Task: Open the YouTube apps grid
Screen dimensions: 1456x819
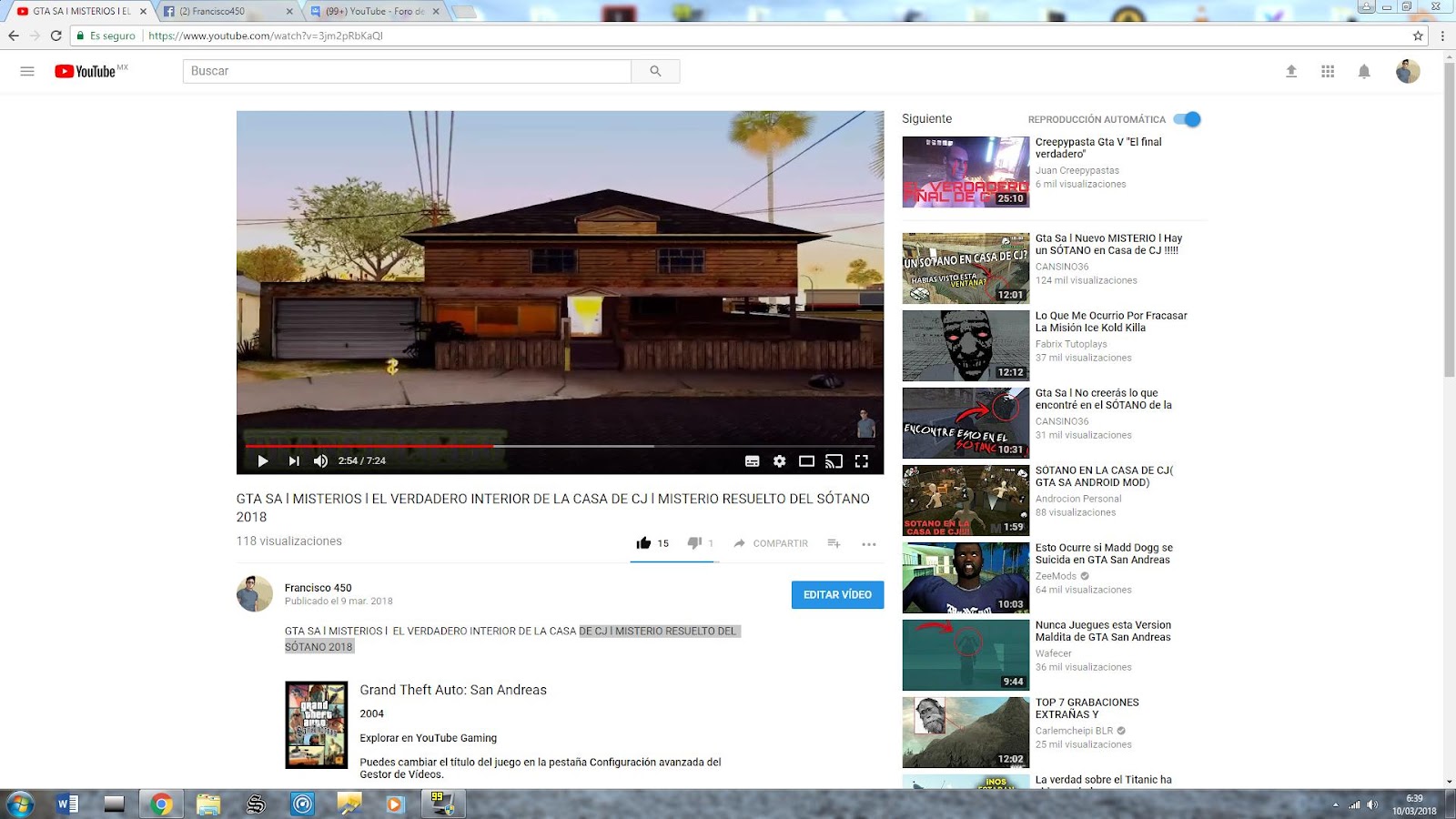Action: [1328, 71]
